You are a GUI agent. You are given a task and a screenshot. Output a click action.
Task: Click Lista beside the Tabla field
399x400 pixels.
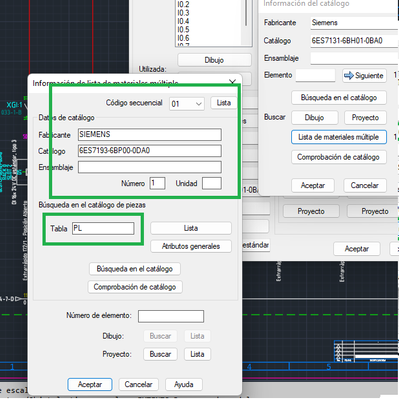[191, 228]
